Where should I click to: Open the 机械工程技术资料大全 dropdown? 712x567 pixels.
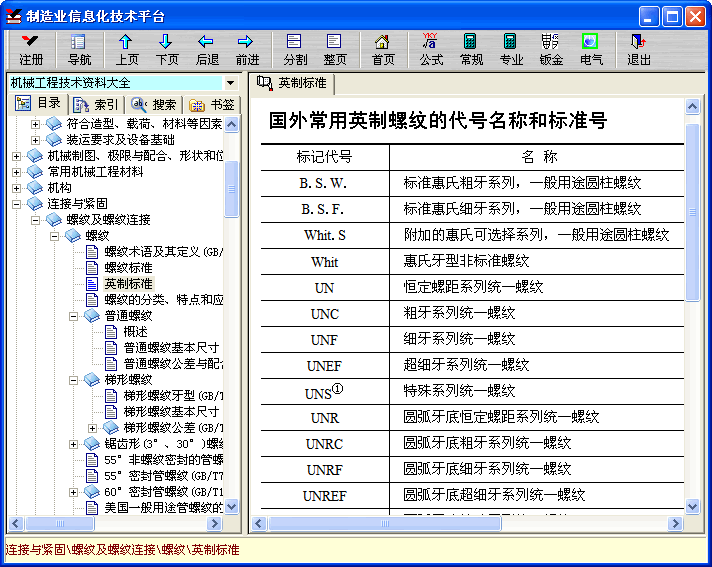click(230, 83)
